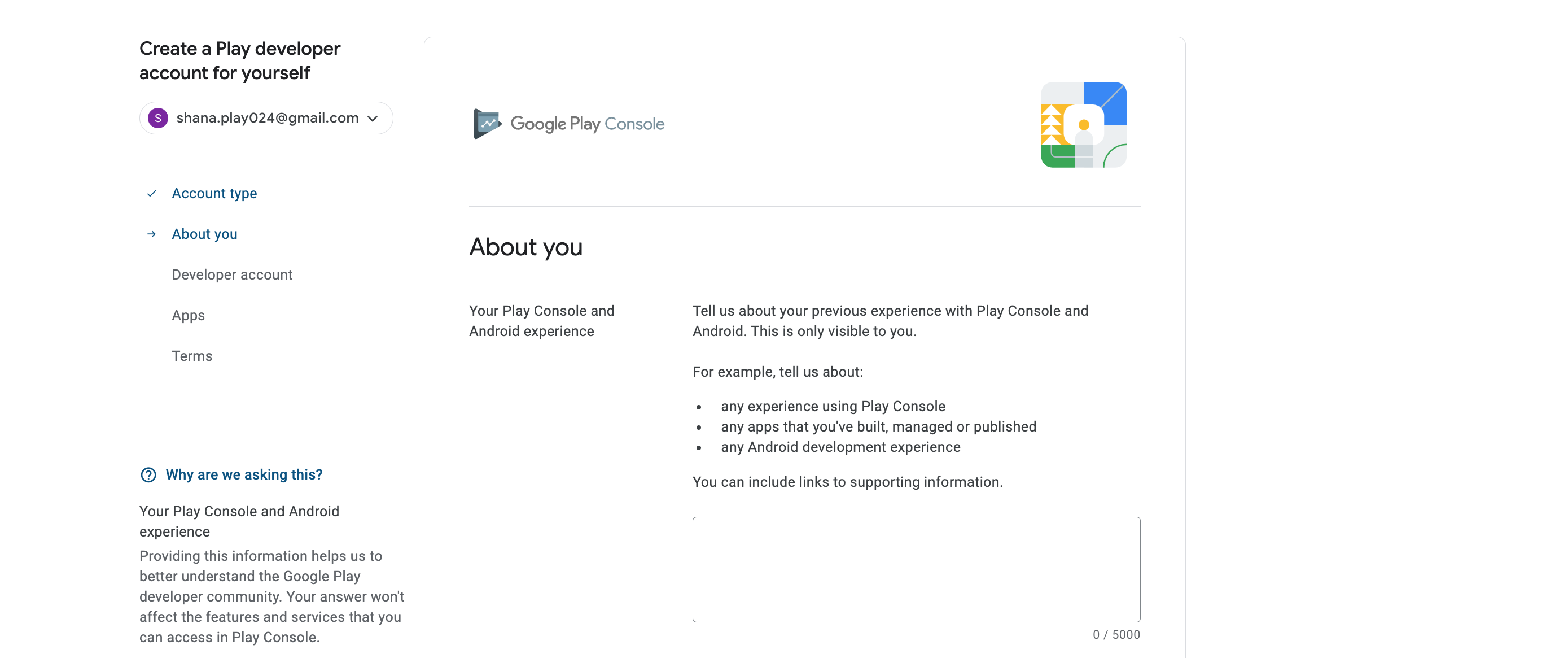Open the Developer account step
Screen dimensions: 1568x658
(x=232, y=274)
